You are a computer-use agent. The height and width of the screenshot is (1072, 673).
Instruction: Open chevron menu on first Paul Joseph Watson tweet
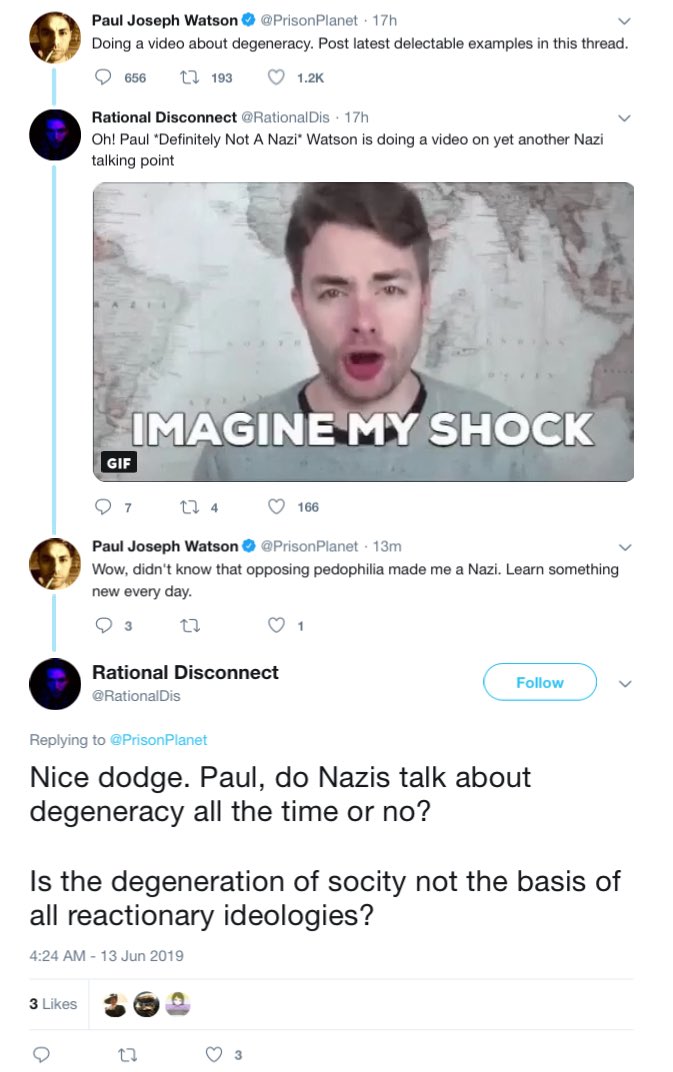624,21
